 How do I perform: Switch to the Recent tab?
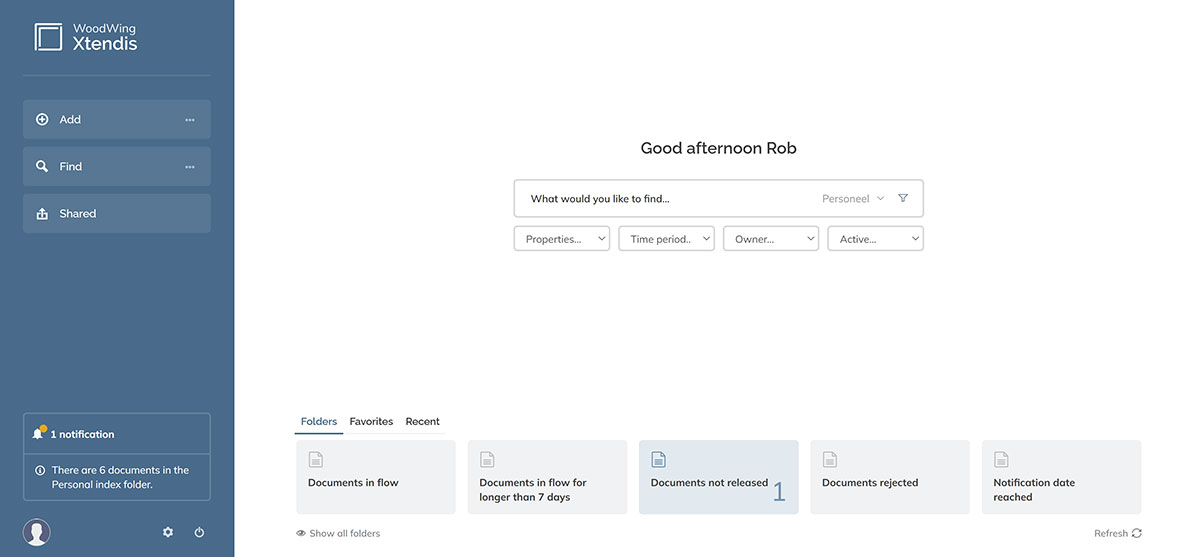[422, 421]
